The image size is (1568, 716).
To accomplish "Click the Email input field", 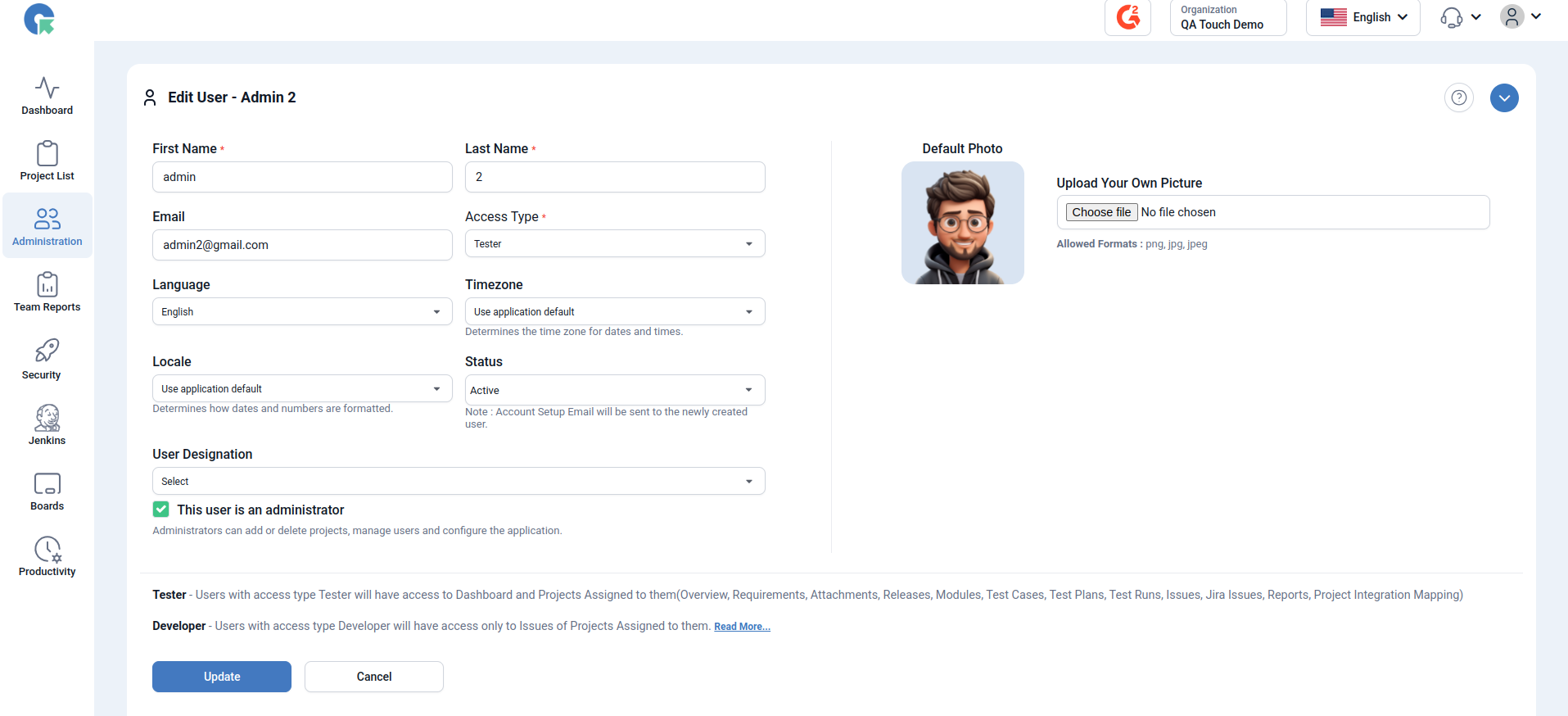I will tap(302, 245).
